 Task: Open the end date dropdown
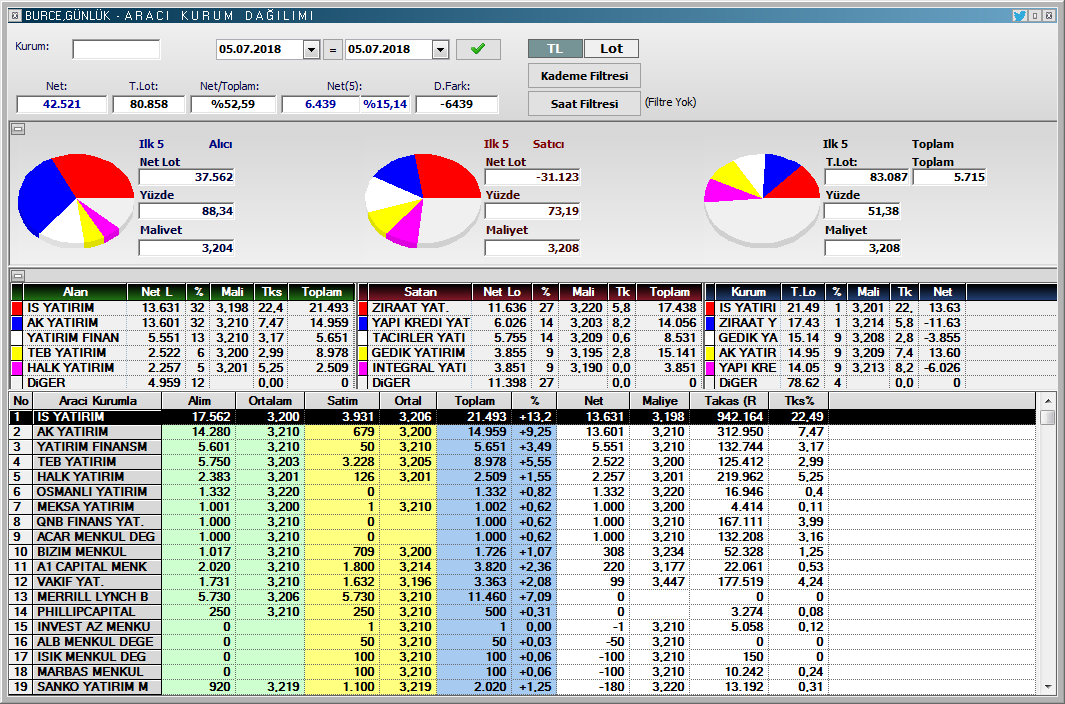[441, 50]
